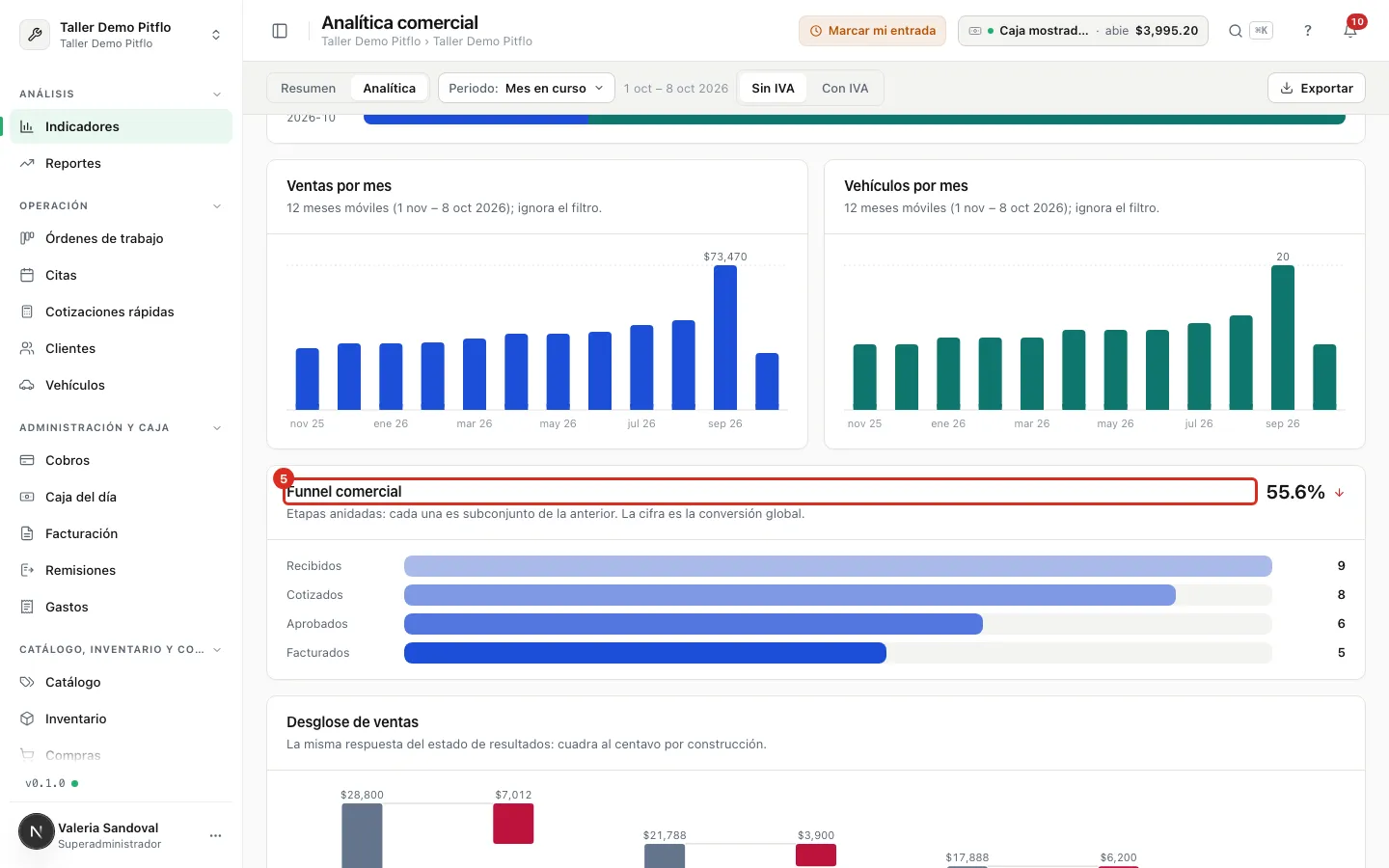This screenshot has width=1389, height=868.
Task: Click the $73,470 sales bar
Action: (725, 338)
